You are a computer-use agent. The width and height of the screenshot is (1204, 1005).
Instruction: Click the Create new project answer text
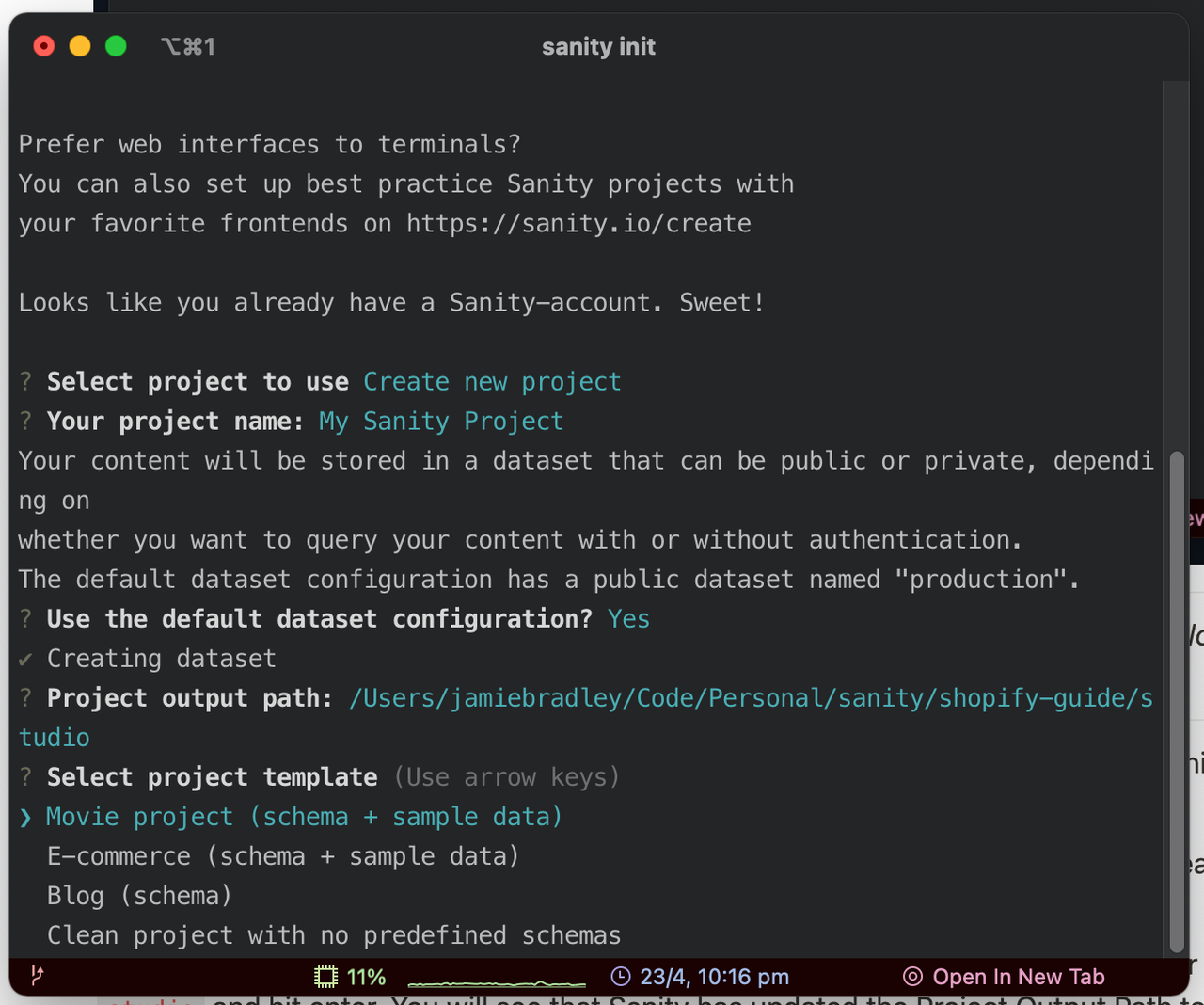[x=492, y=381]
